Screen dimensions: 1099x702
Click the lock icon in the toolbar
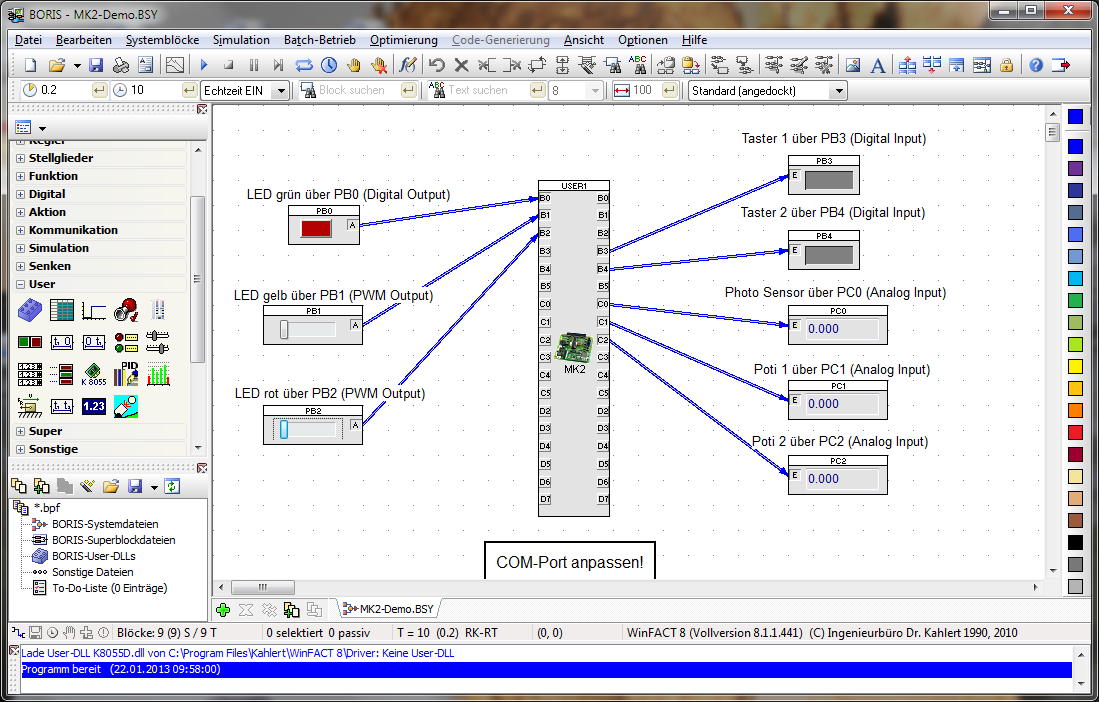click(x=1006, y=65)
